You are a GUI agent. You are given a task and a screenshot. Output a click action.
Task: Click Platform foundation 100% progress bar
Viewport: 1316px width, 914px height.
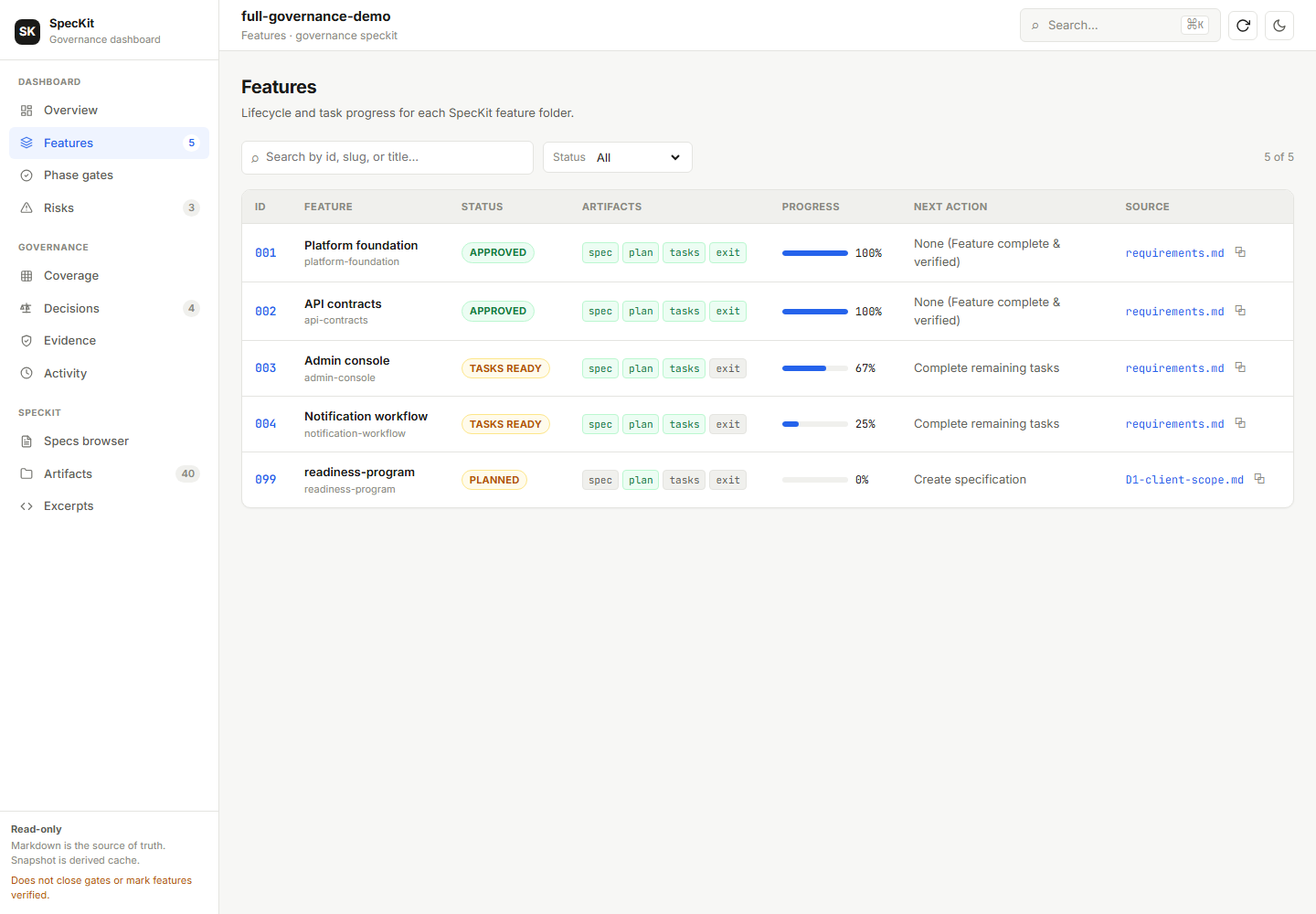[x=815, y=253]
